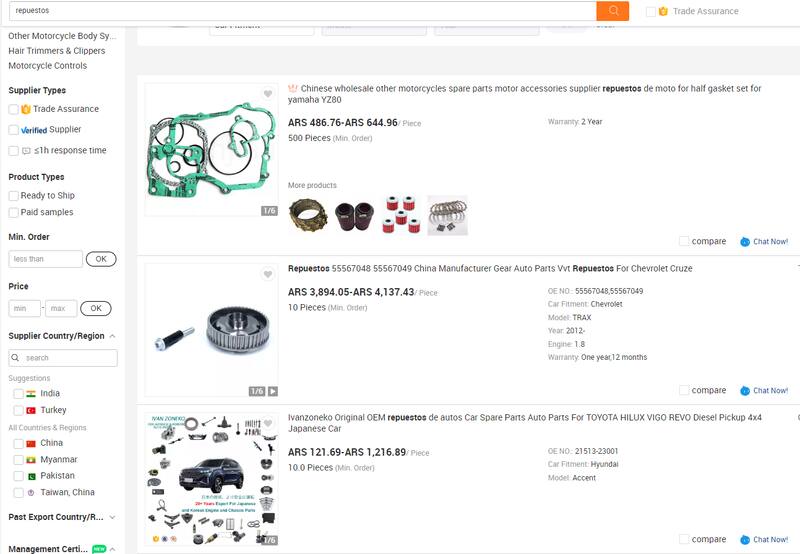Open the red oil filters thumbnail
This screenshot has height=554, width=800.
tap(401, 215)
